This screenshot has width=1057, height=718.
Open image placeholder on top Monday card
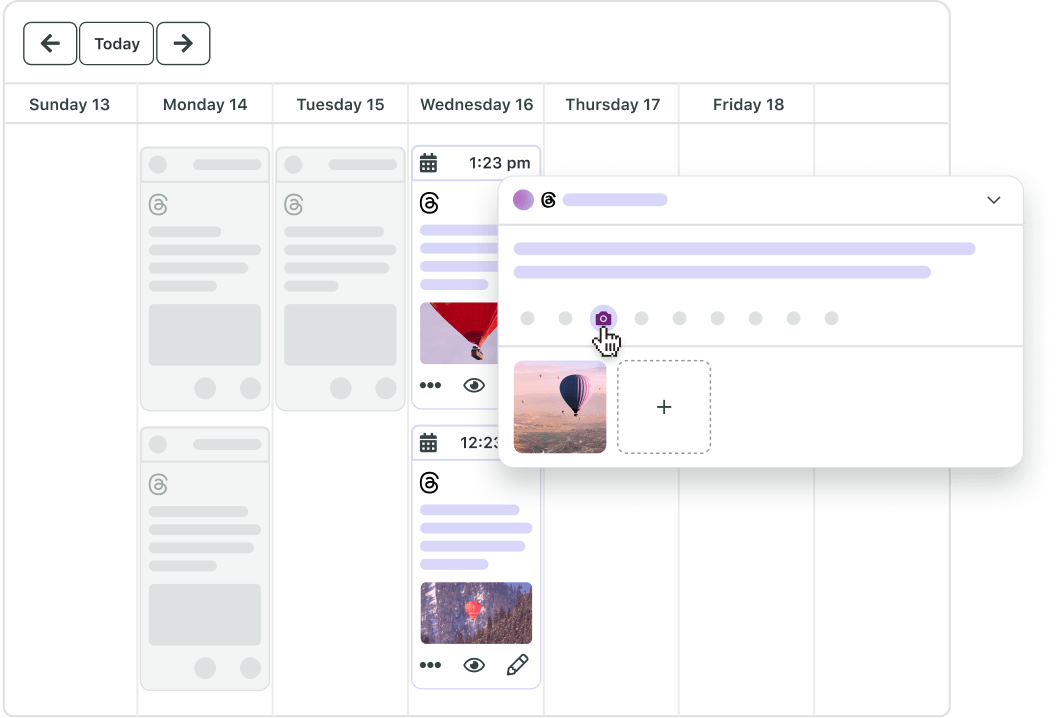coord(205,335)
